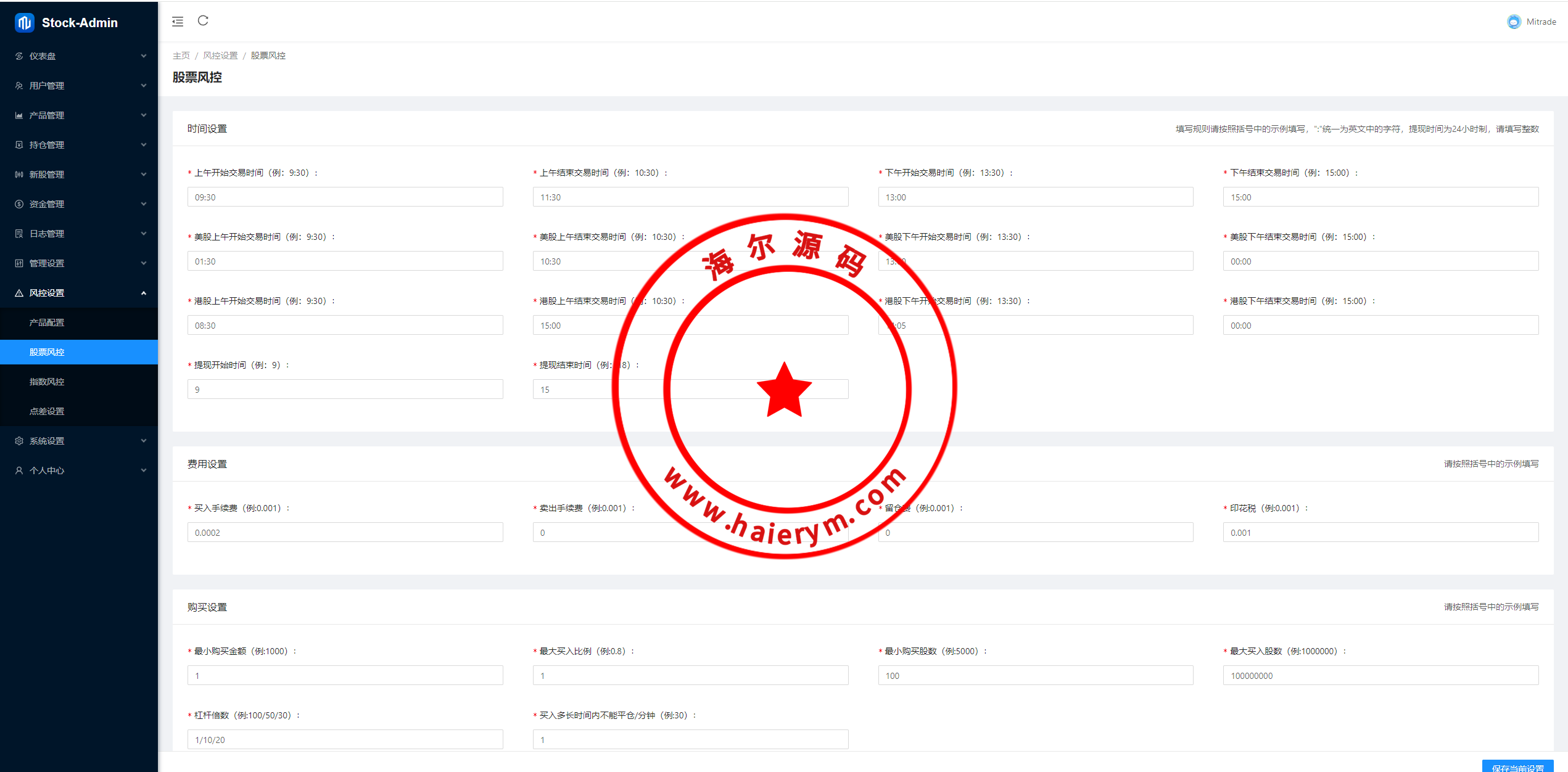Viewport: 1568px width, 772px height.
Task: Click the 资金管理 coin icon
Action: coord(19,204)
